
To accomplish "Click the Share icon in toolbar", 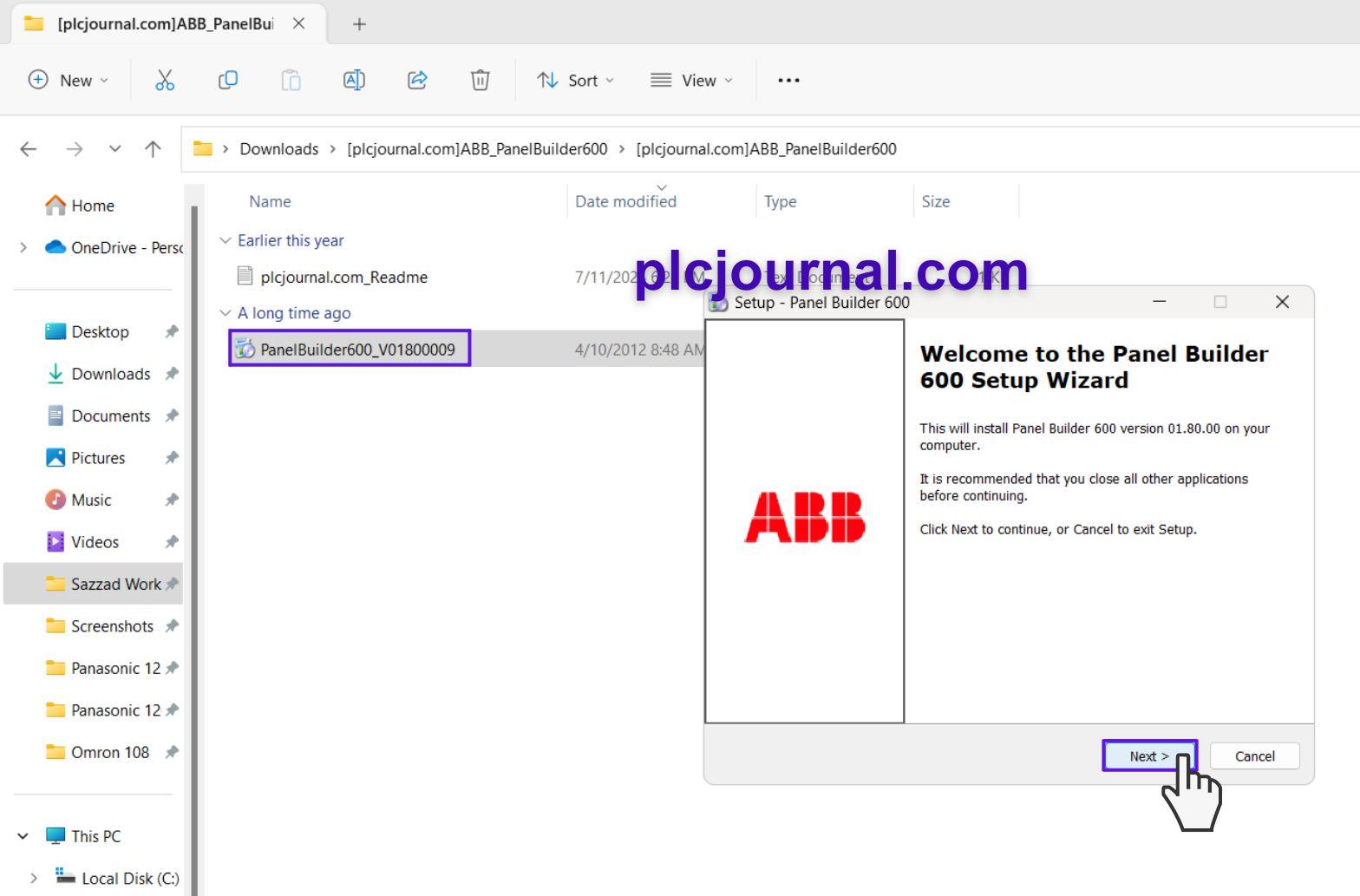I will pyautogui.click(x=417, y=80).
